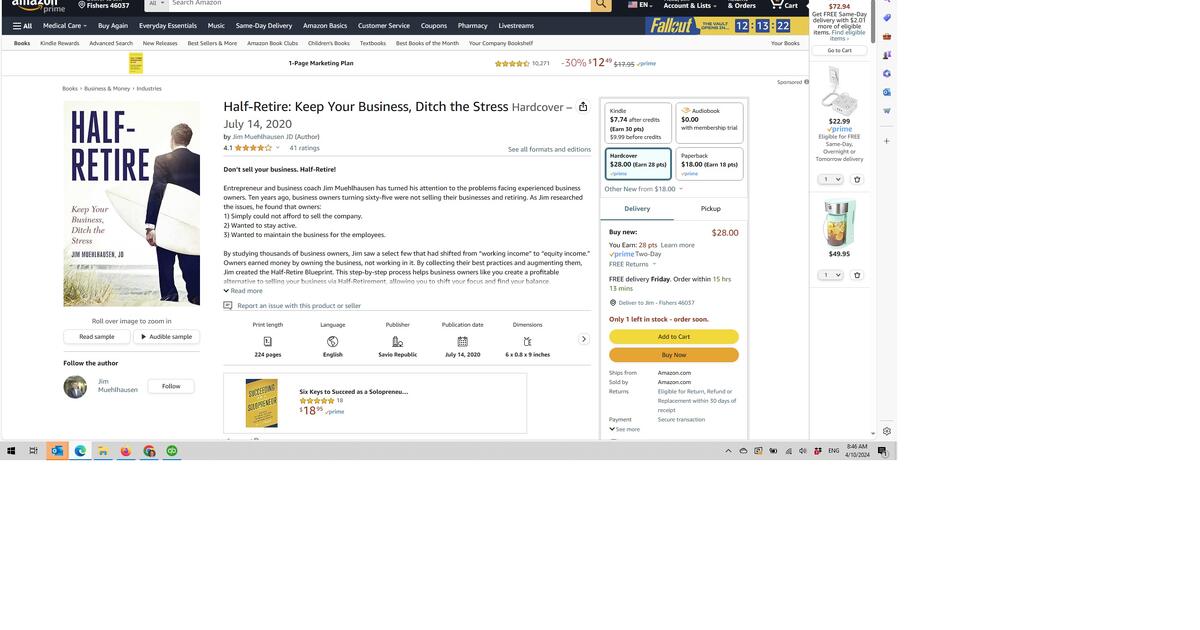The width and height of the screenshot is (1200, 630).
Task: Remove the $49.95 item using trash icon
Action: tap(857, 275)
